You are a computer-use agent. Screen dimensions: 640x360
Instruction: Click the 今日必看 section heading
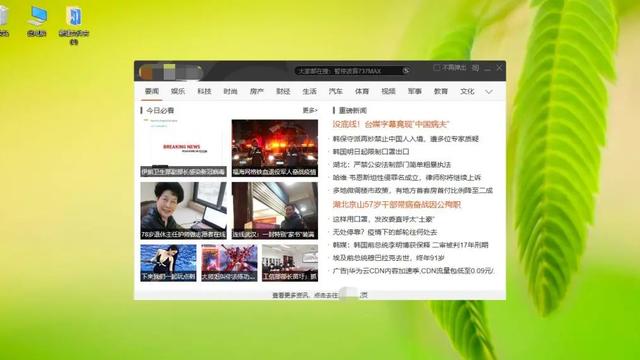160,110
